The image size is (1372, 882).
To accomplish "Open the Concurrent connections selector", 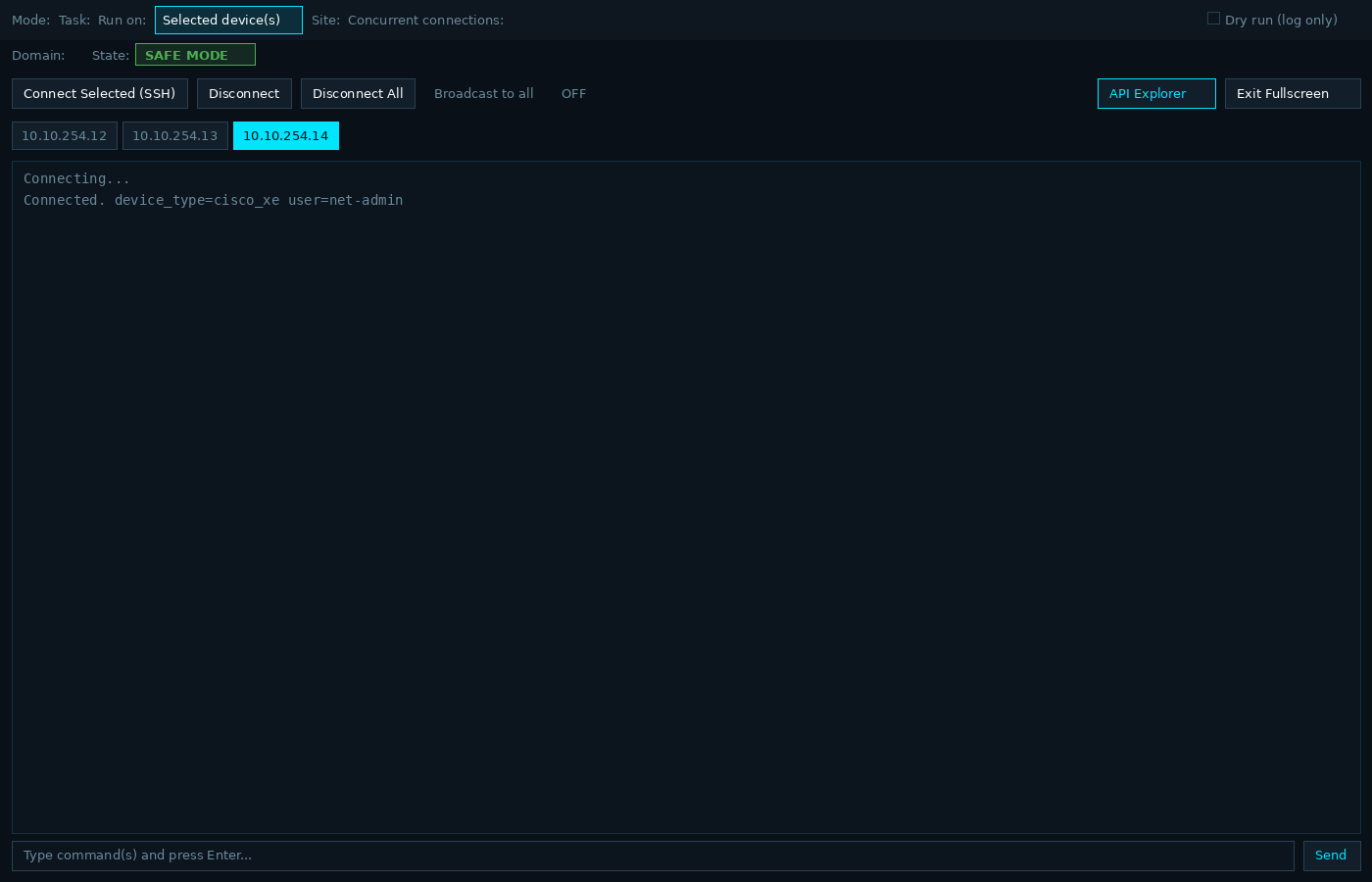I will [x=424, y=20].
